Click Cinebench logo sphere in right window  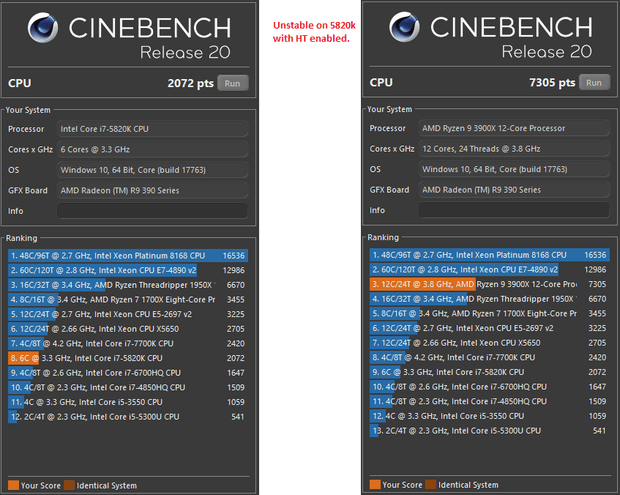tap(404, 27)
